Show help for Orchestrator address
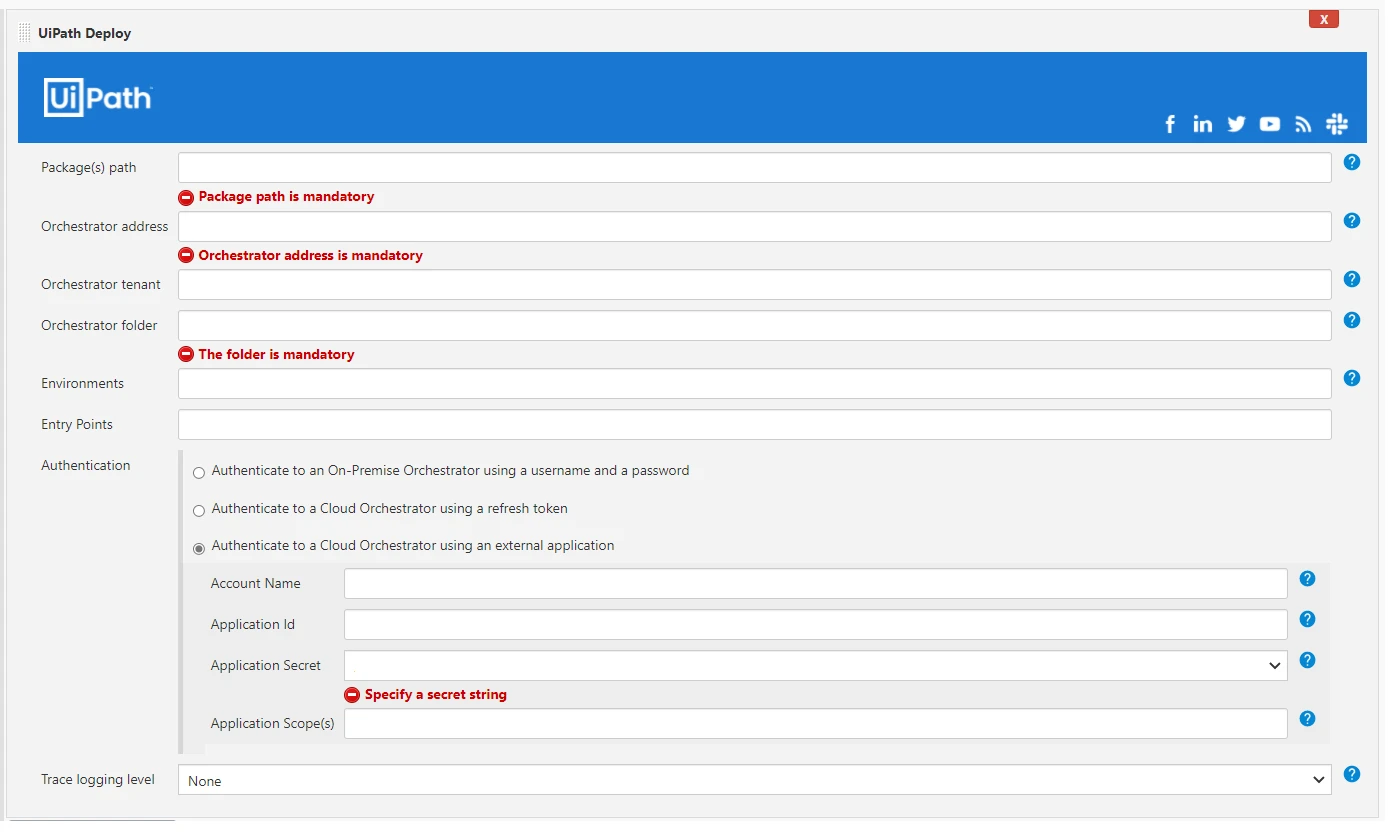 (x=1352, y=221)
